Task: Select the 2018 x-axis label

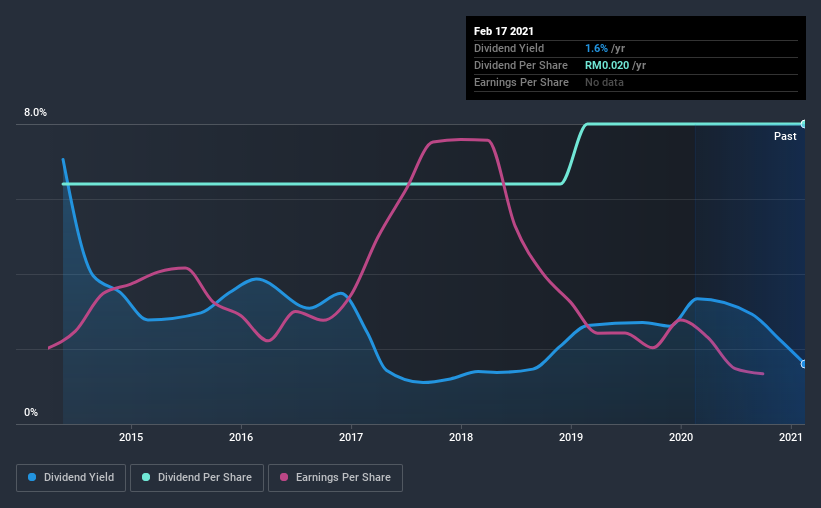Action: click(461, 437)
